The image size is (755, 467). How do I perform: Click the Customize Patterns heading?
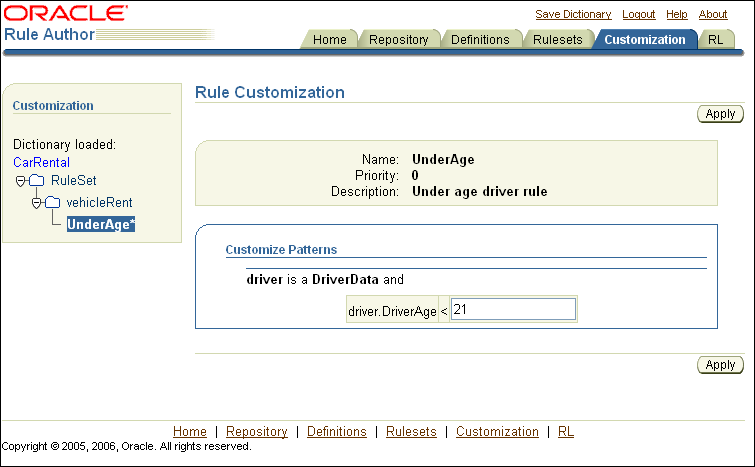coord(281,249)
